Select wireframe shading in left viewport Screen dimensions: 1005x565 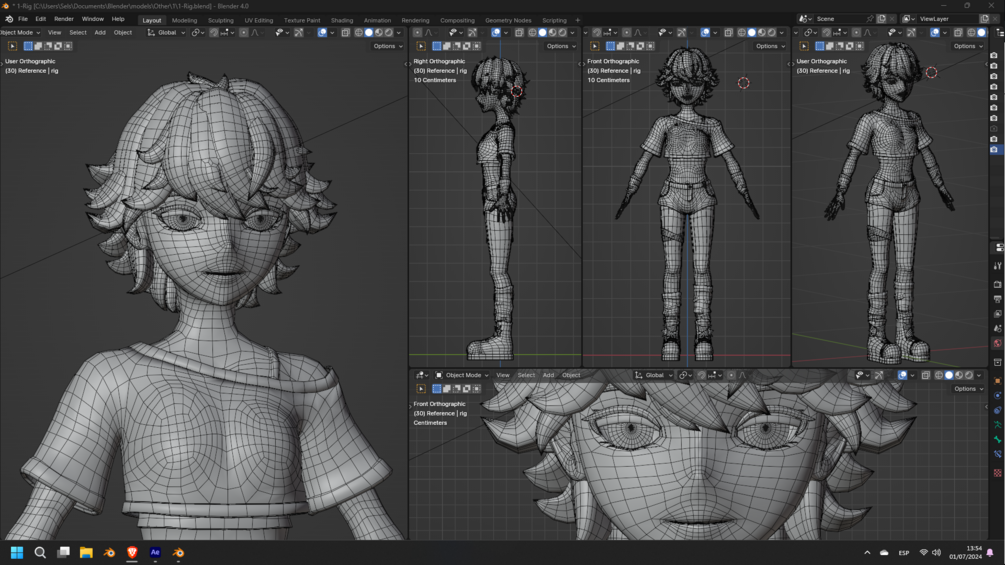pyautogui.click(x=359, y=33)
